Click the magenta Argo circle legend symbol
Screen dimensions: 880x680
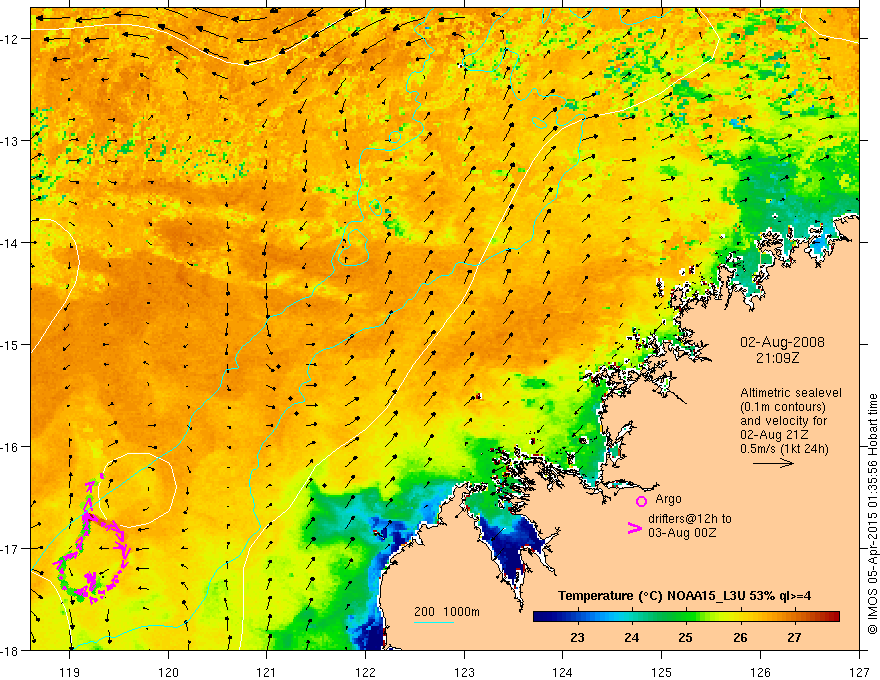[641, 501]
